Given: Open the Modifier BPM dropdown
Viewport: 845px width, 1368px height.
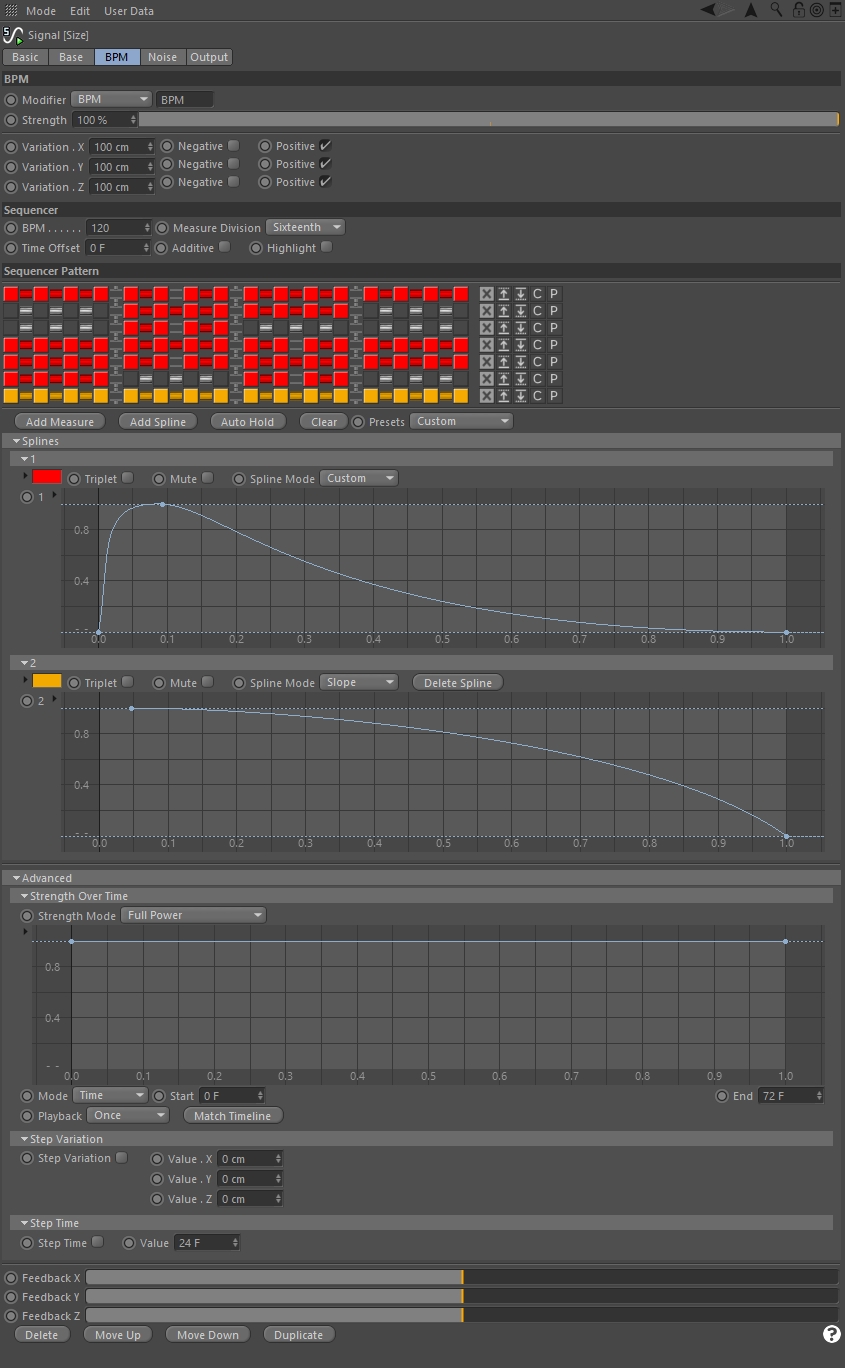Looking at the screenshot, I should pos(112,100).
